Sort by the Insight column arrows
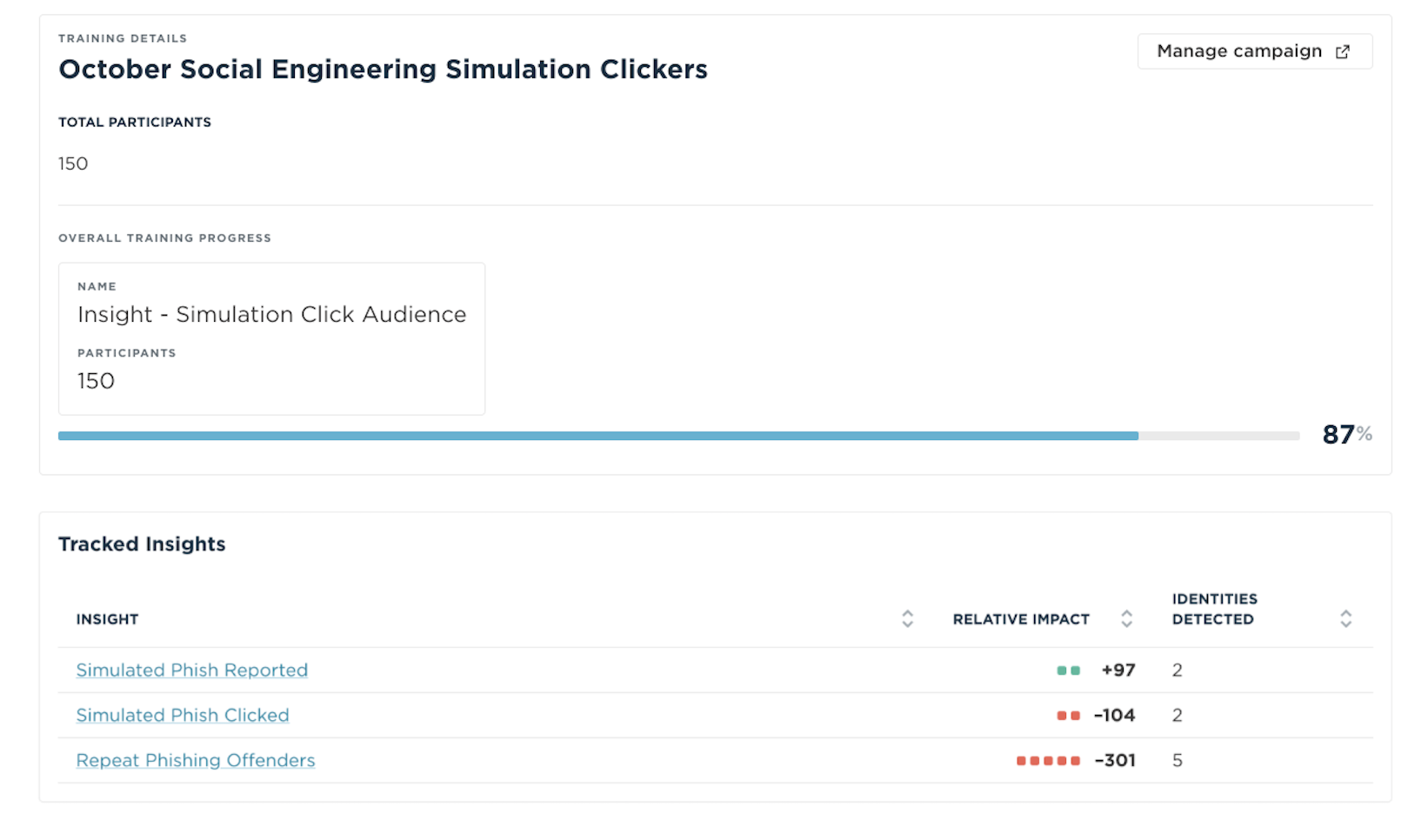 click(907, 619)
